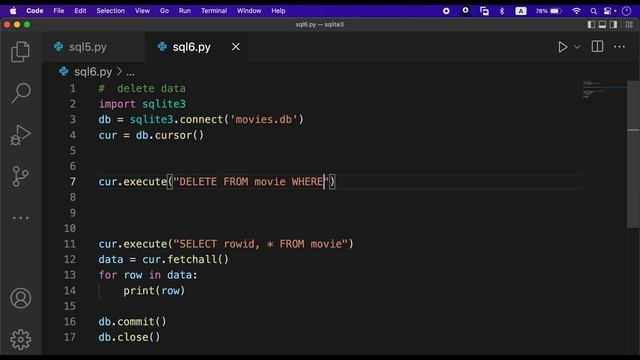Open Control Center in menu bar
Screen dimensions: 640x360
(608, 11)
